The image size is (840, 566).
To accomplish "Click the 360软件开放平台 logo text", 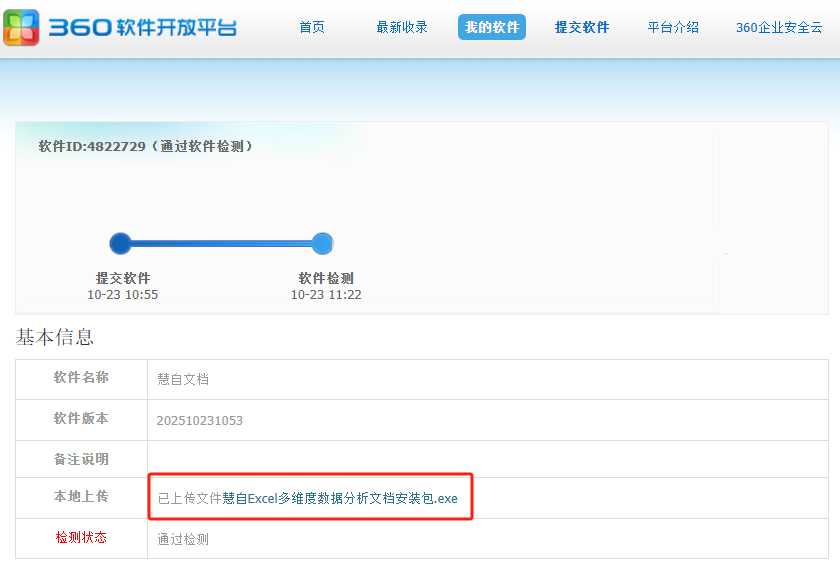I will tap(142, 27).
